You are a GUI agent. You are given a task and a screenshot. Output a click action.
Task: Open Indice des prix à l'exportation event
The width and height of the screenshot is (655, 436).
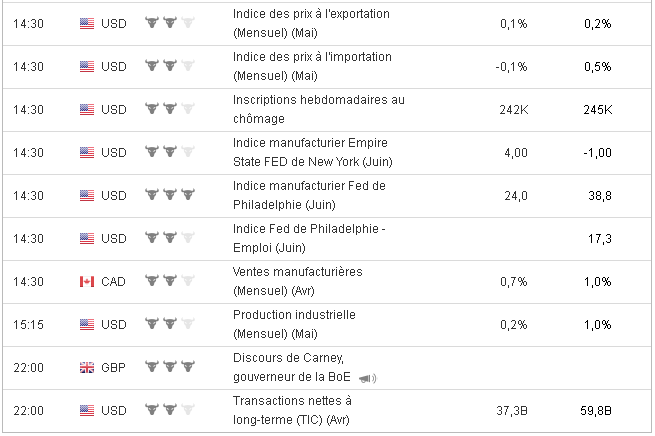pos(310,23)
